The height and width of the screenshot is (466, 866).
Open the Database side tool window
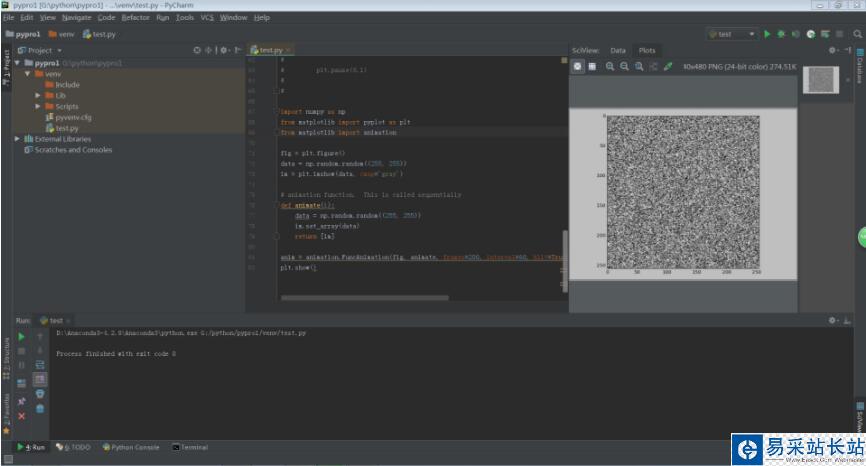860,66
